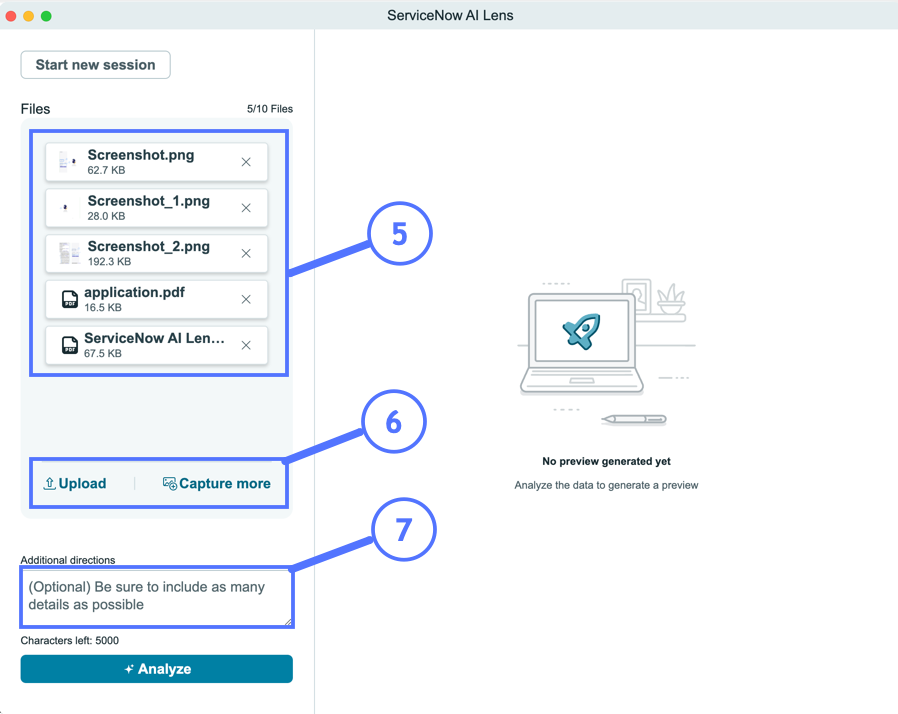Minimize the ServiceNow AI Lens window
This screenshot has height=714, width=898.
click(x=28, y=16)
